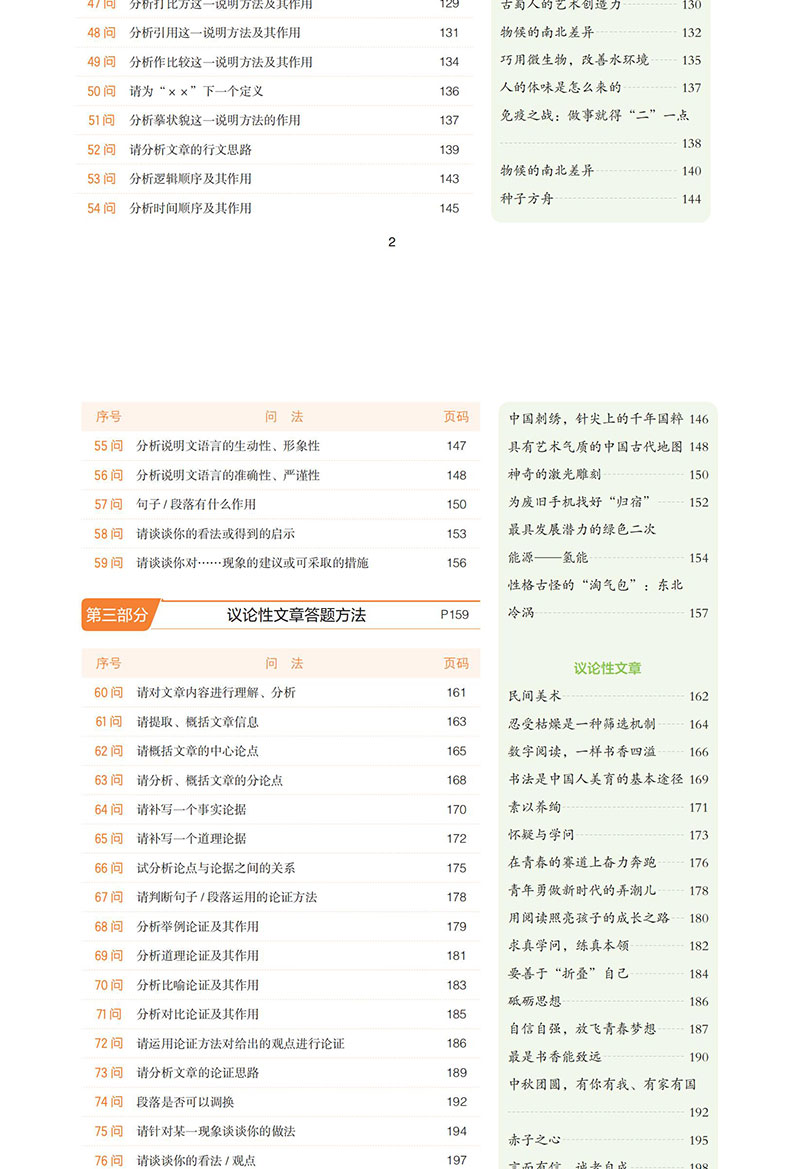Select "67问 请判断句子/段落运用的论证方法"

tap(280, 897)
